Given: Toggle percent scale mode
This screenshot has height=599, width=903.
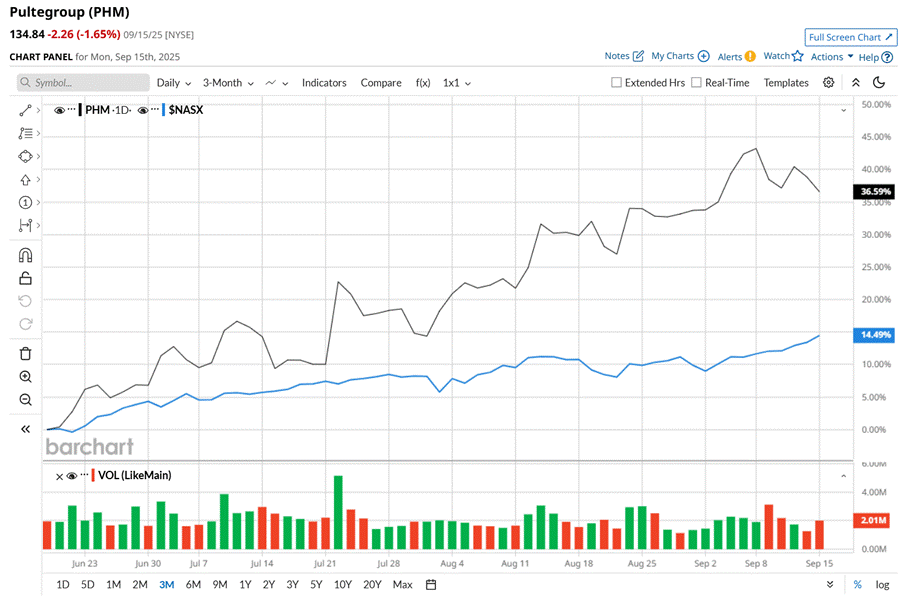Looking at the screenshot, I should point(858,585).
